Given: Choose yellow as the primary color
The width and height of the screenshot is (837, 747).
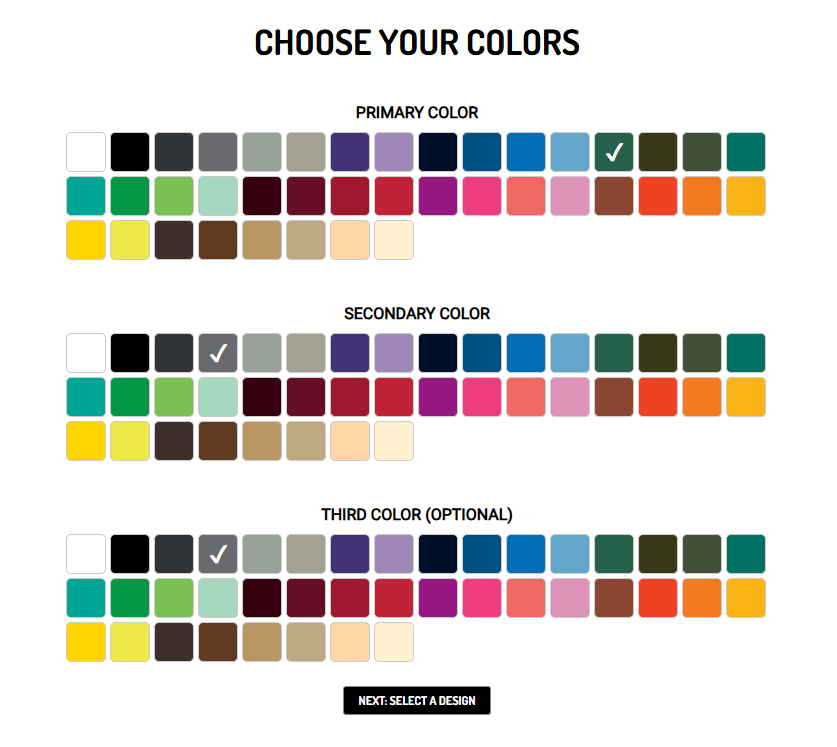Looking at the screenshot, I should [86, 239].
